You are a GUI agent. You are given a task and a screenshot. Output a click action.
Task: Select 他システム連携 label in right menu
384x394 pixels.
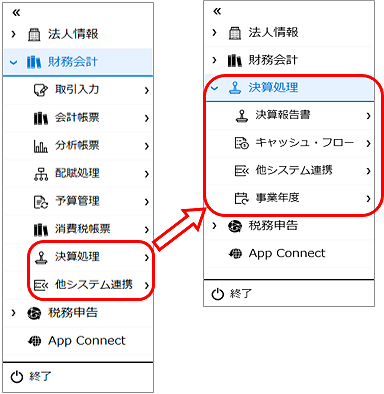coord(294,170)
